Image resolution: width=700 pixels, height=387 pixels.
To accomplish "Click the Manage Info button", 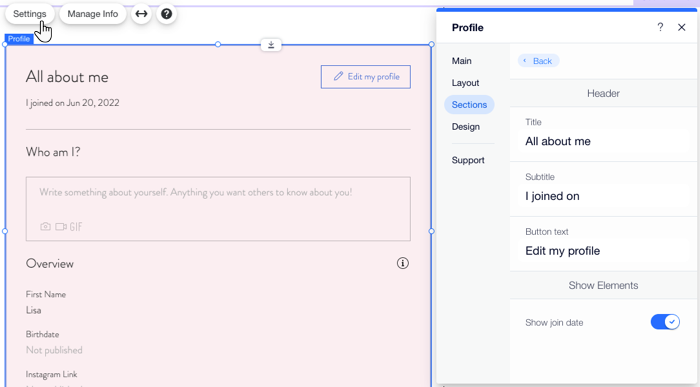I will (x=93, y=14).
